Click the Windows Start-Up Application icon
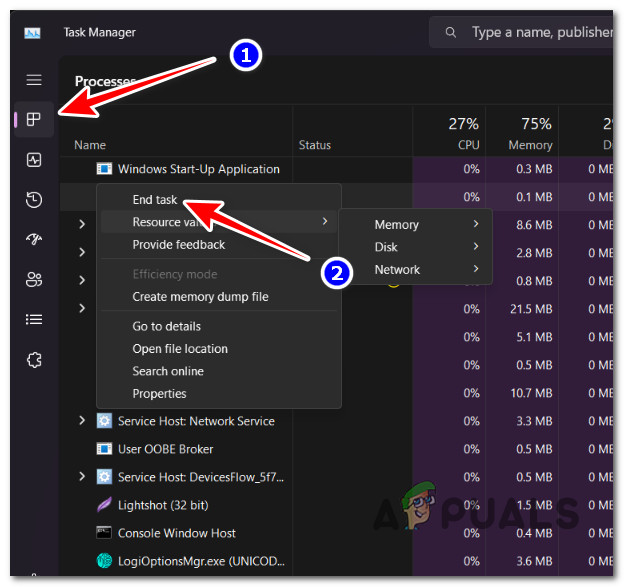 (104, 169)
